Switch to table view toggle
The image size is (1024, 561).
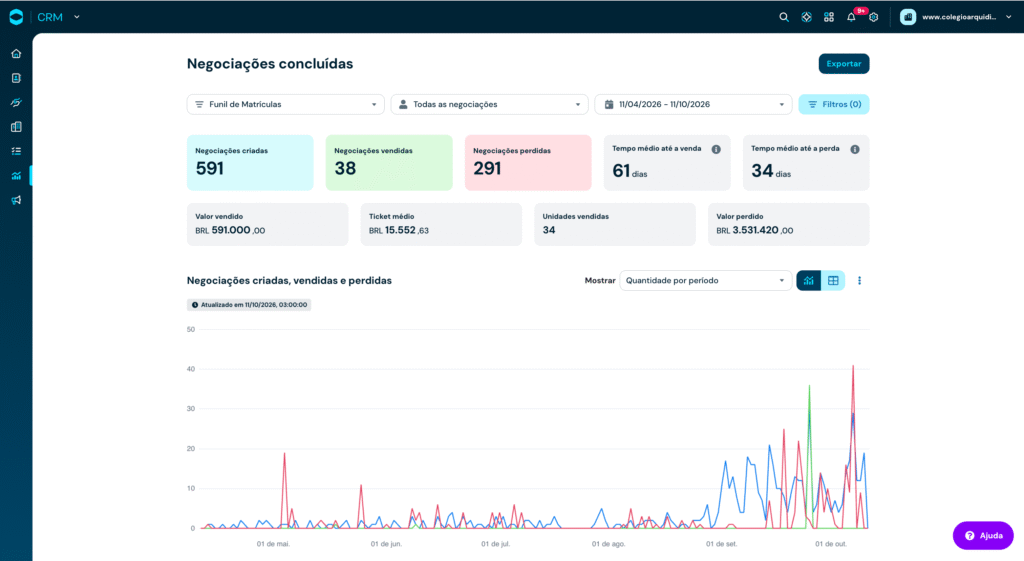[x=833, y=280]
